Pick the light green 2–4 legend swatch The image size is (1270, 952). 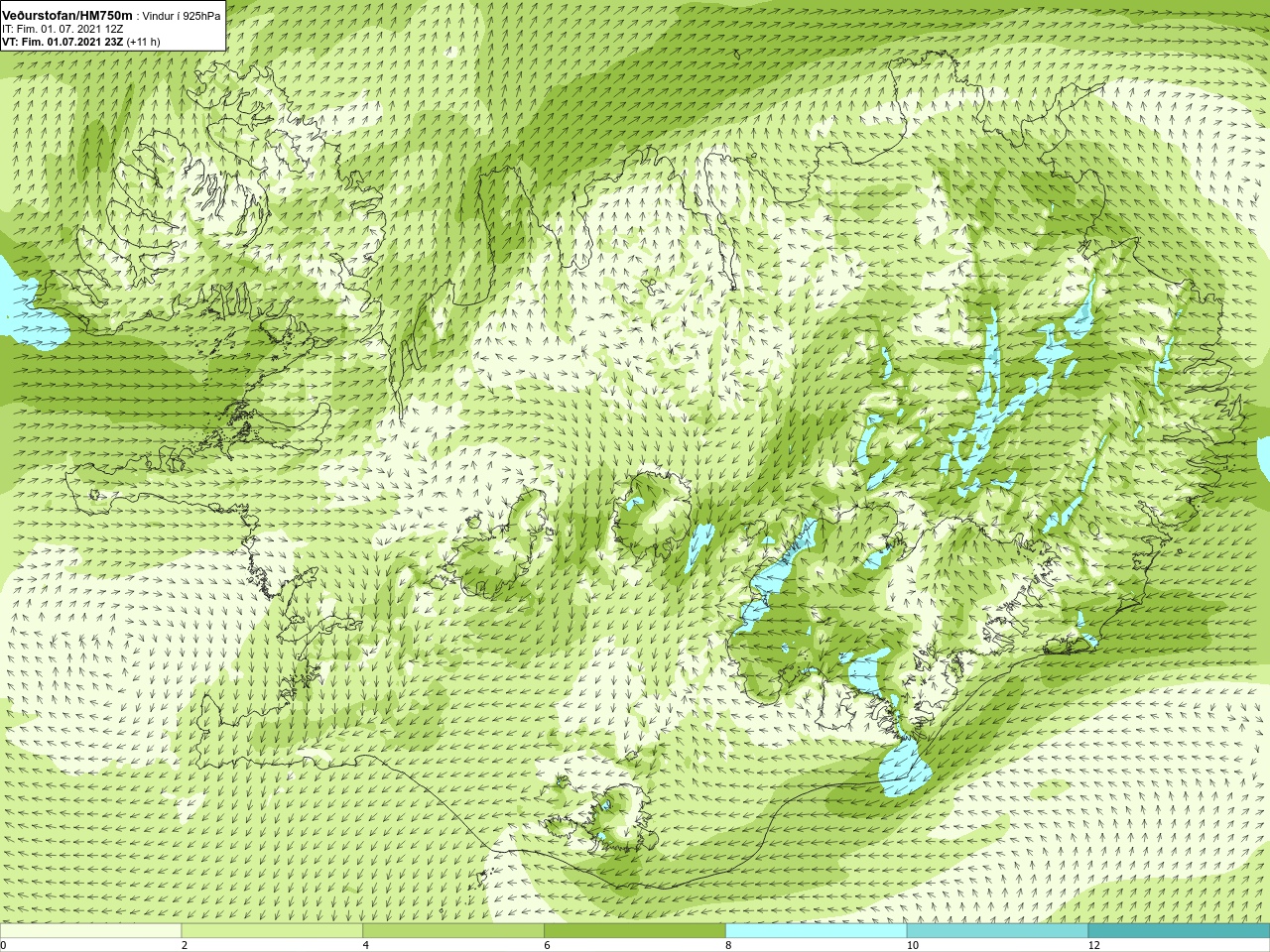coord(272,931)
